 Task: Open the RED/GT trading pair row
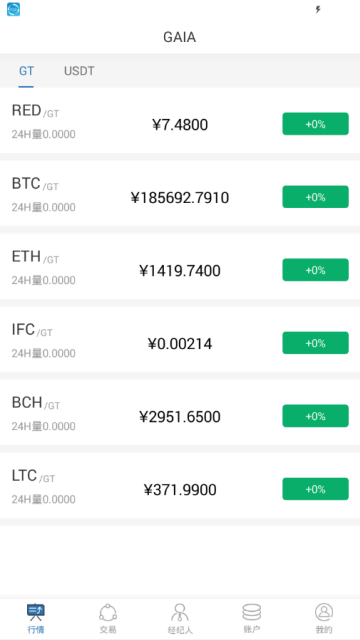(180, 120)
